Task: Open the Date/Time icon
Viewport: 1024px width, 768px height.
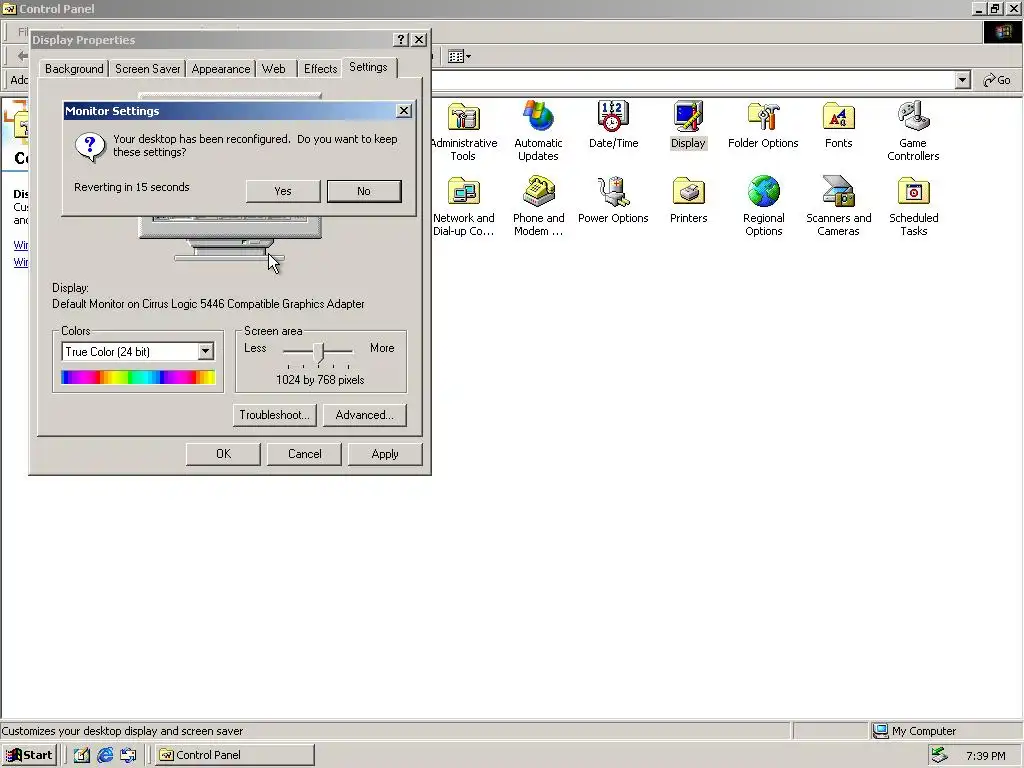Action: click(x=613, y=124)
